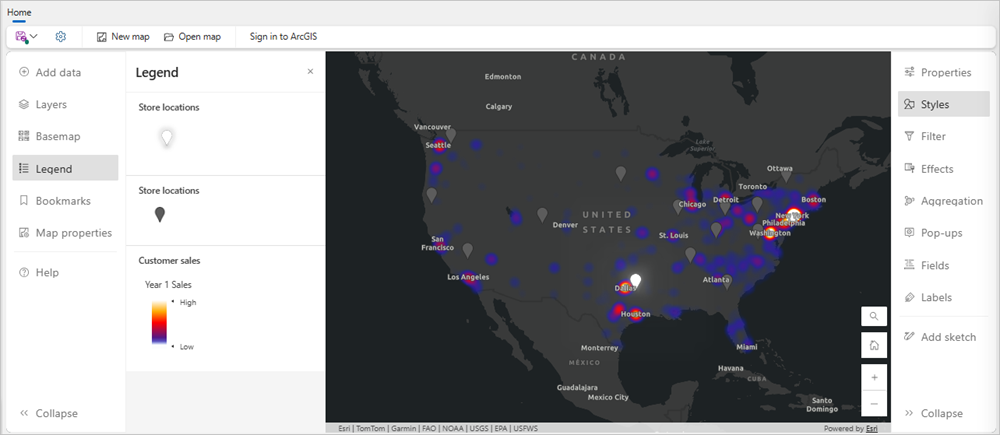Image resolution: width=1000 pixels, height=435 pixels.
Task: Open the Add data pane
Action: 65,72
